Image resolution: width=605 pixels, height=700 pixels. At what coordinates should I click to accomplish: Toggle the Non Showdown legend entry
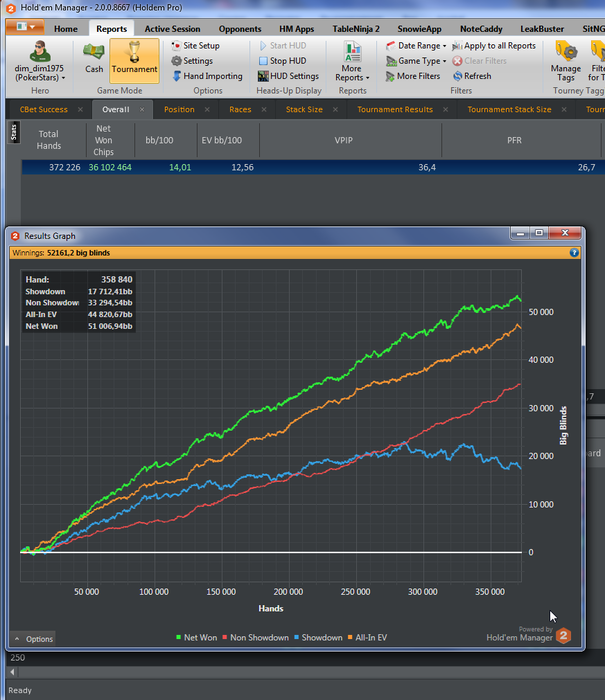pos(255,638)
